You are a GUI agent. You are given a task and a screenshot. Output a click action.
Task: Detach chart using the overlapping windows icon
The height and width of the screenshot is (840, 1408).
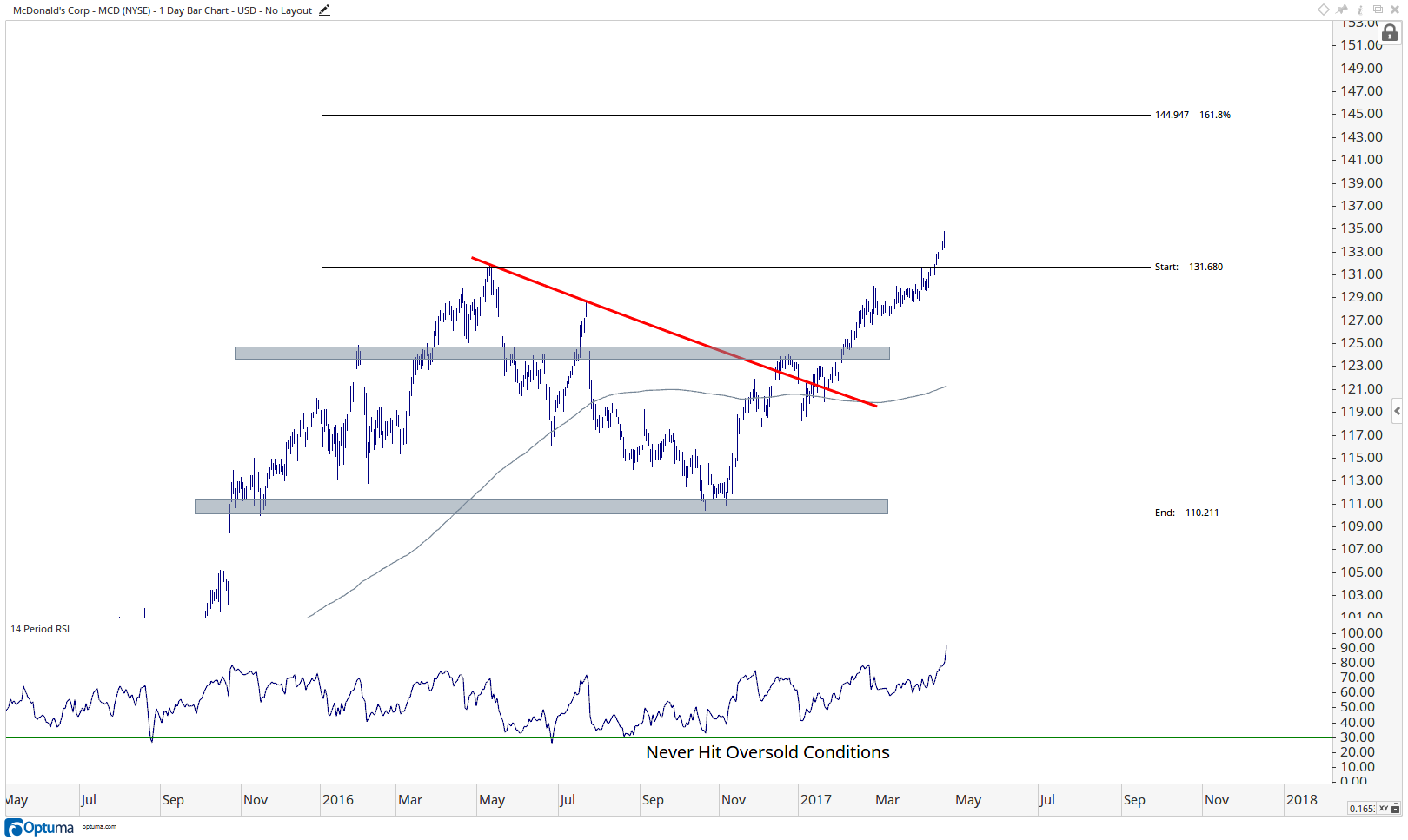pos(1378,10)
